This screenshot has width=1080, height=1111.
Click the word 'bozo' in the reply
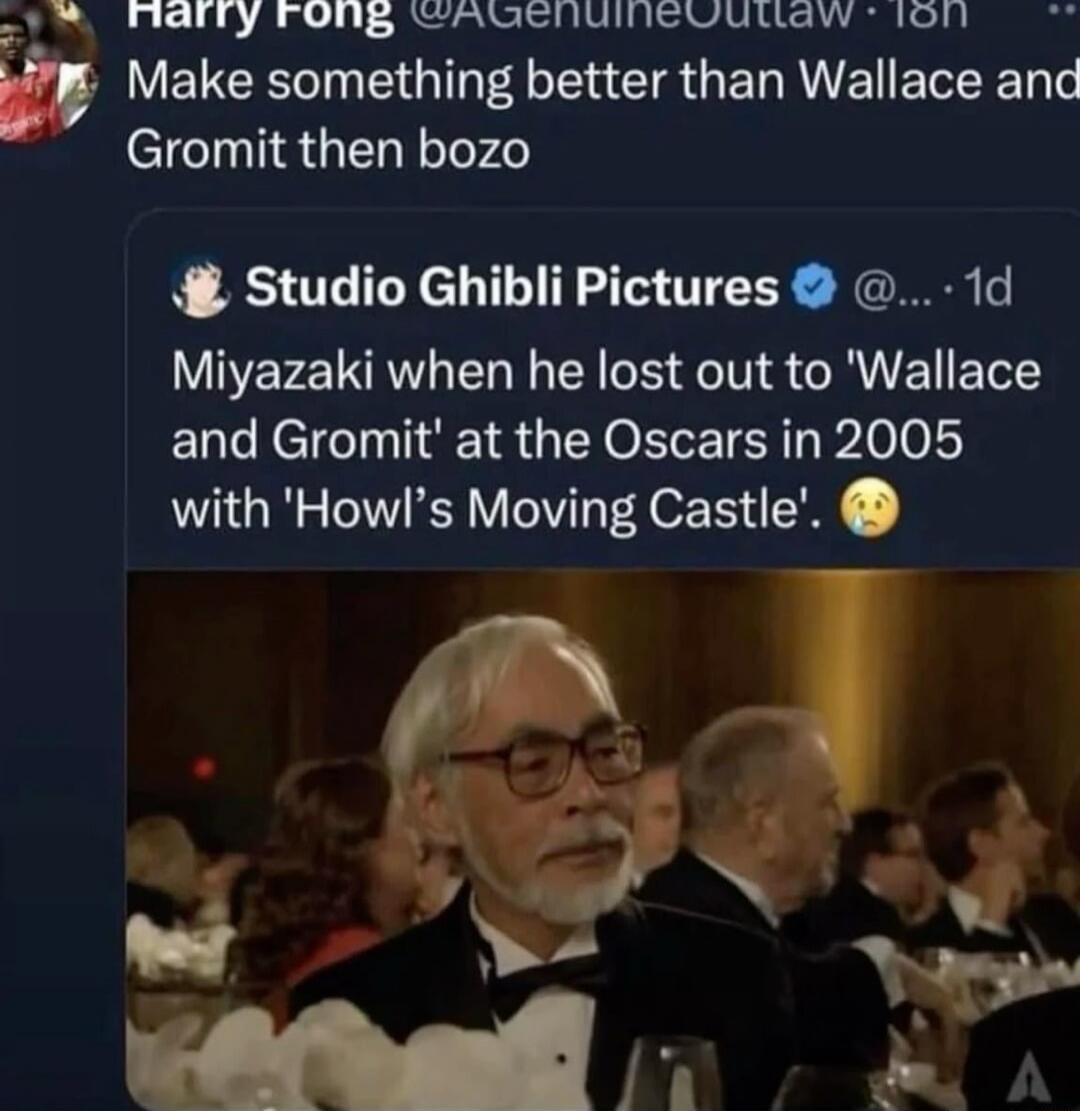(473, 150)
